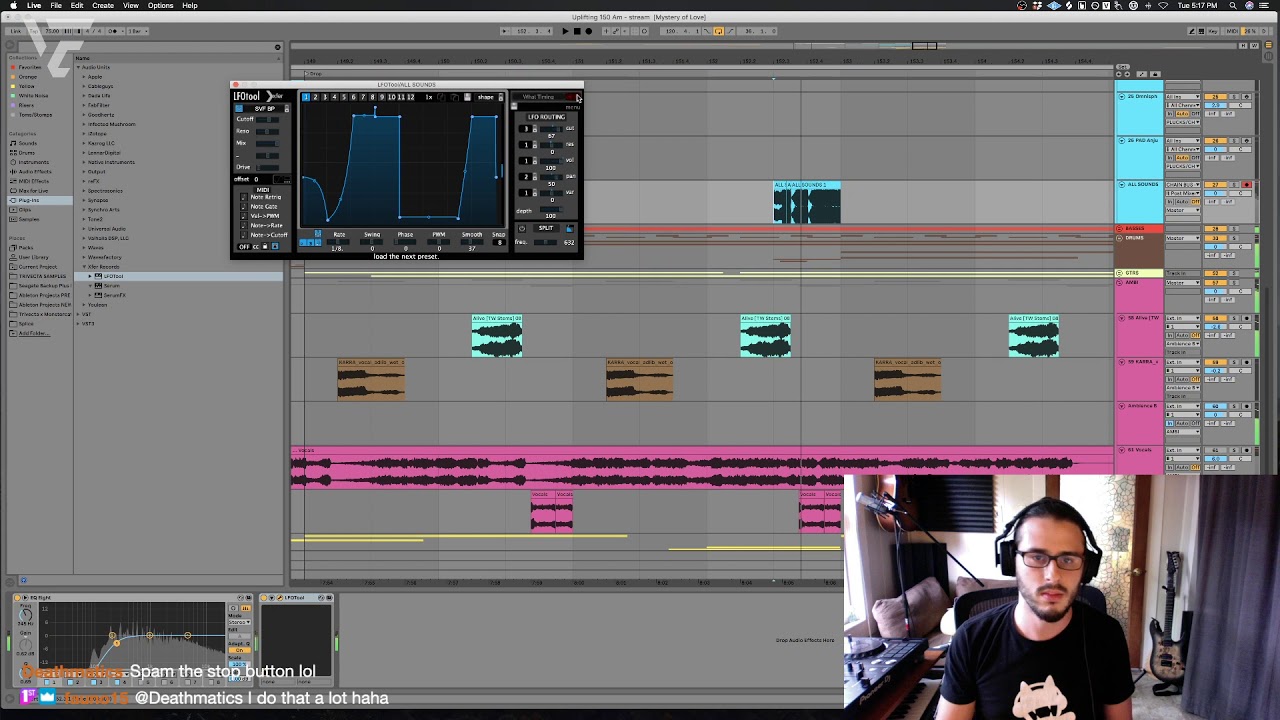
Task: Adjust the LFOTool Cutoff slider
Action: pos(267,120)
